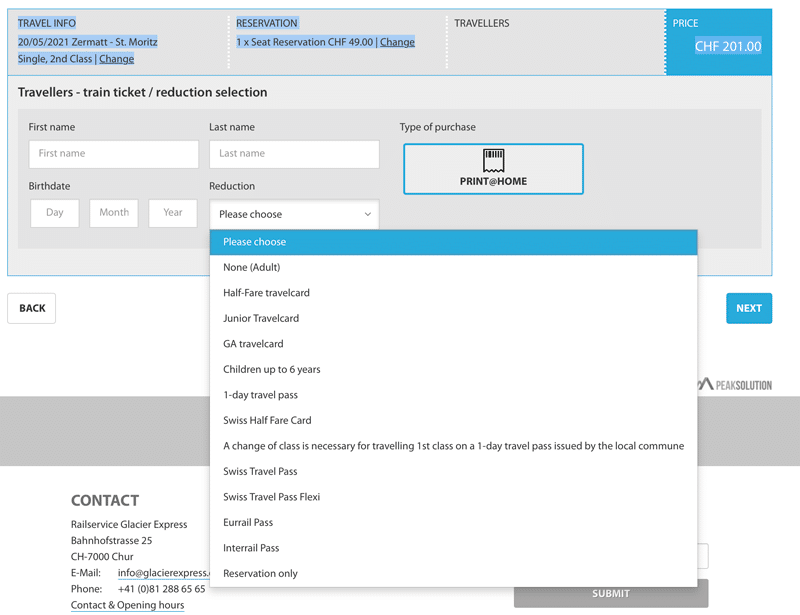Select 'Half-Fare travelcard' option
The height and width of the screenshot is (615, 800).
pyautogui.click(x=453, y=293)
